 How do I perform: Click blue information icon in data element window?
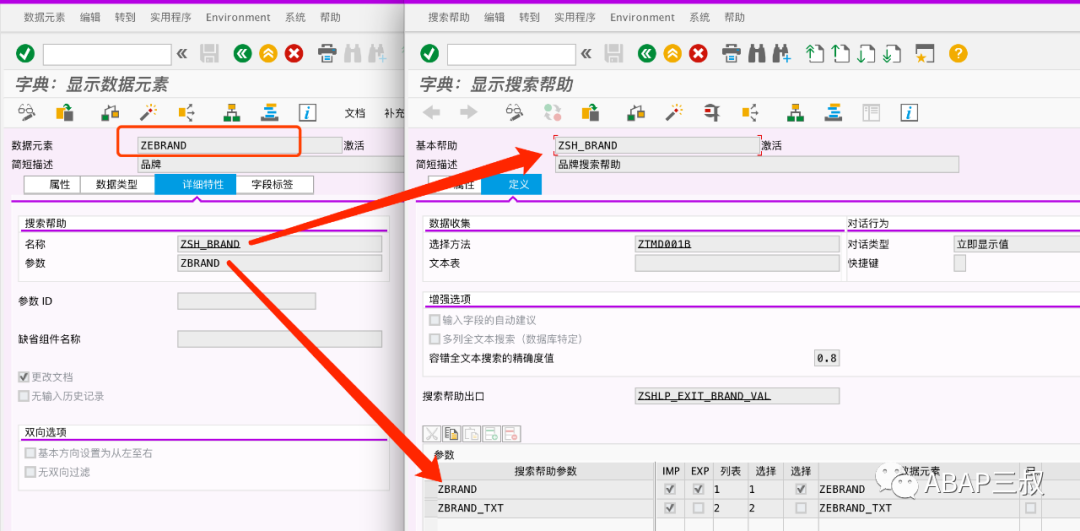coord(307,112)
